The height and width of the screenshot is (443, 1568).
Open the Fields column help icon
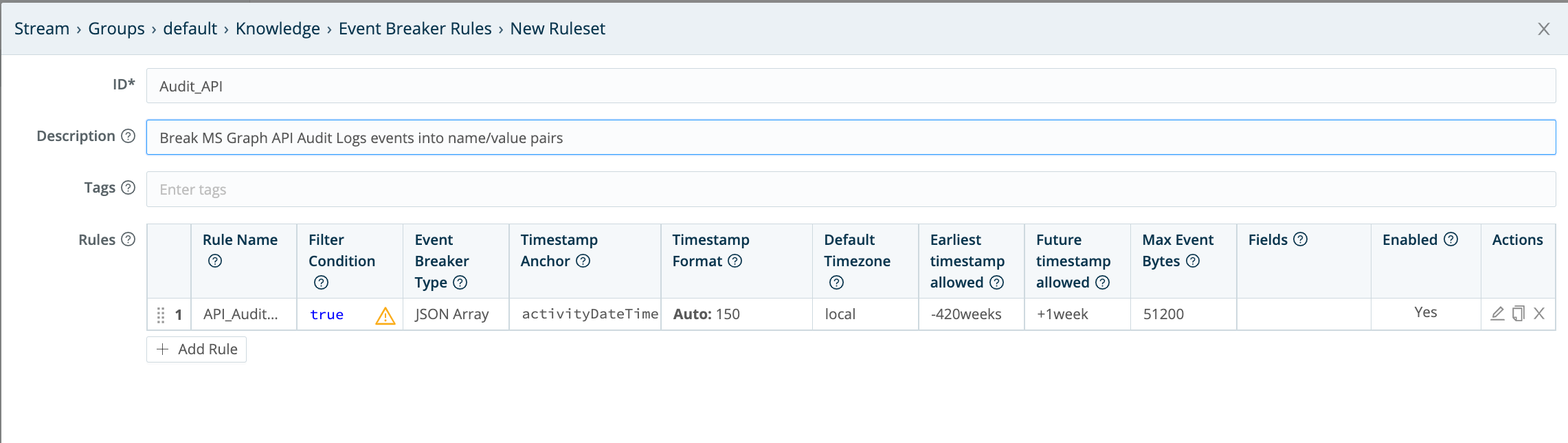[x=1299, y=240]
